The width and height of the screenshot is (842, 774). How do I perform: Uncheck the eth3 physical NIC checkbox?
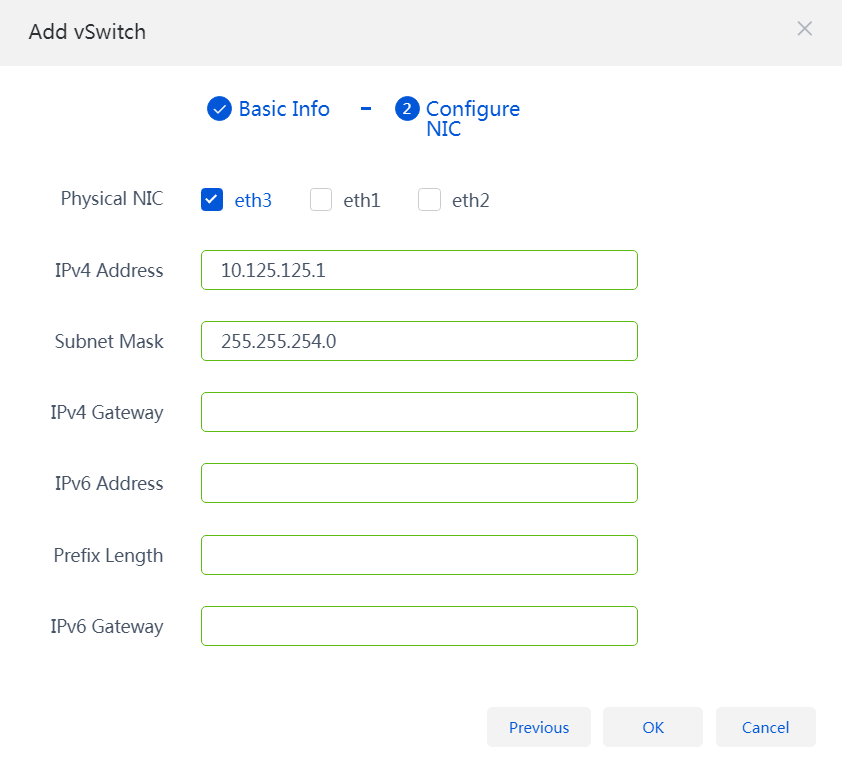click(212, 199)
